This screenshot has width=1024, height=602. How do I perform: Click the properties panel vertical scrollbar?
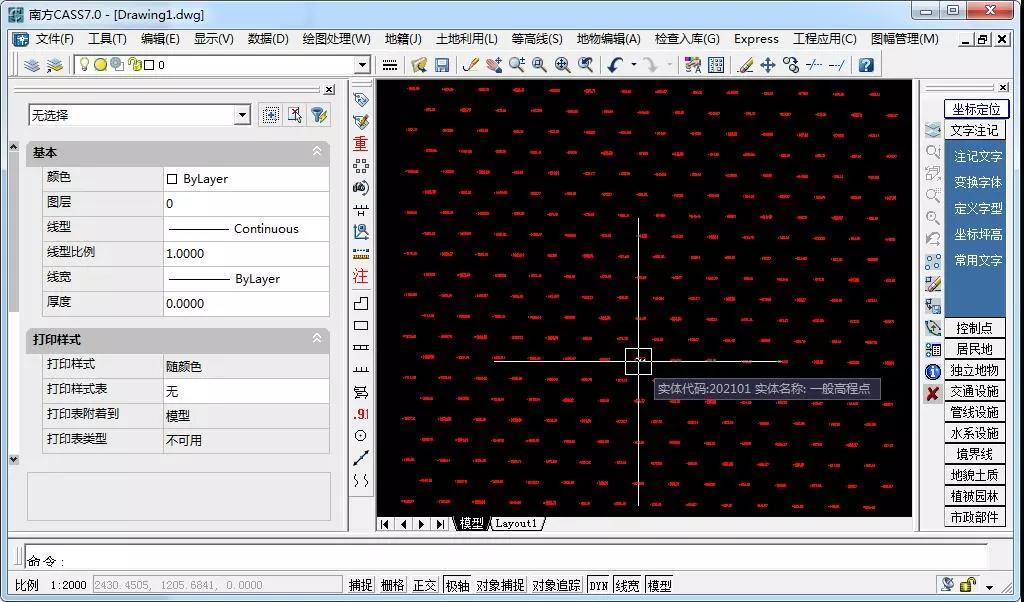(14, 303)
